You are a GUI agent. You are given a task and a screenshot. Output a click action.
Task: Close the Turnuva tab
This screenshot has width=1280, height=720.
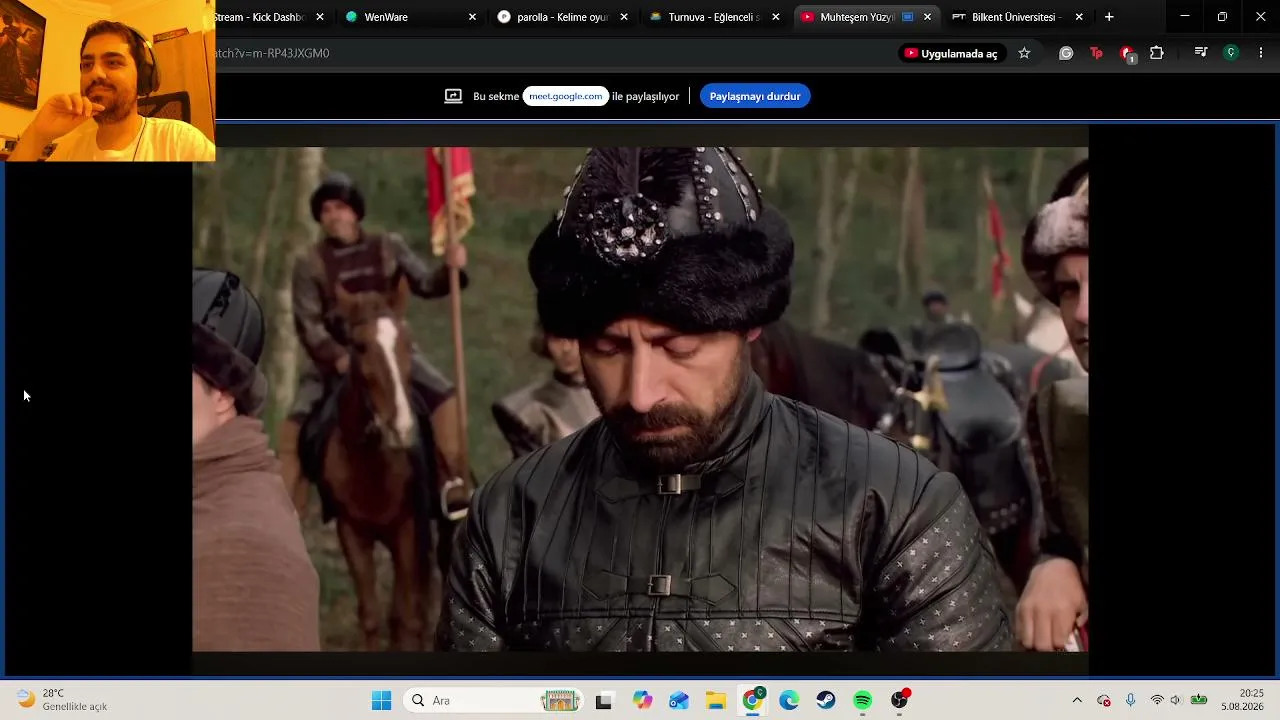click(776, 17)
